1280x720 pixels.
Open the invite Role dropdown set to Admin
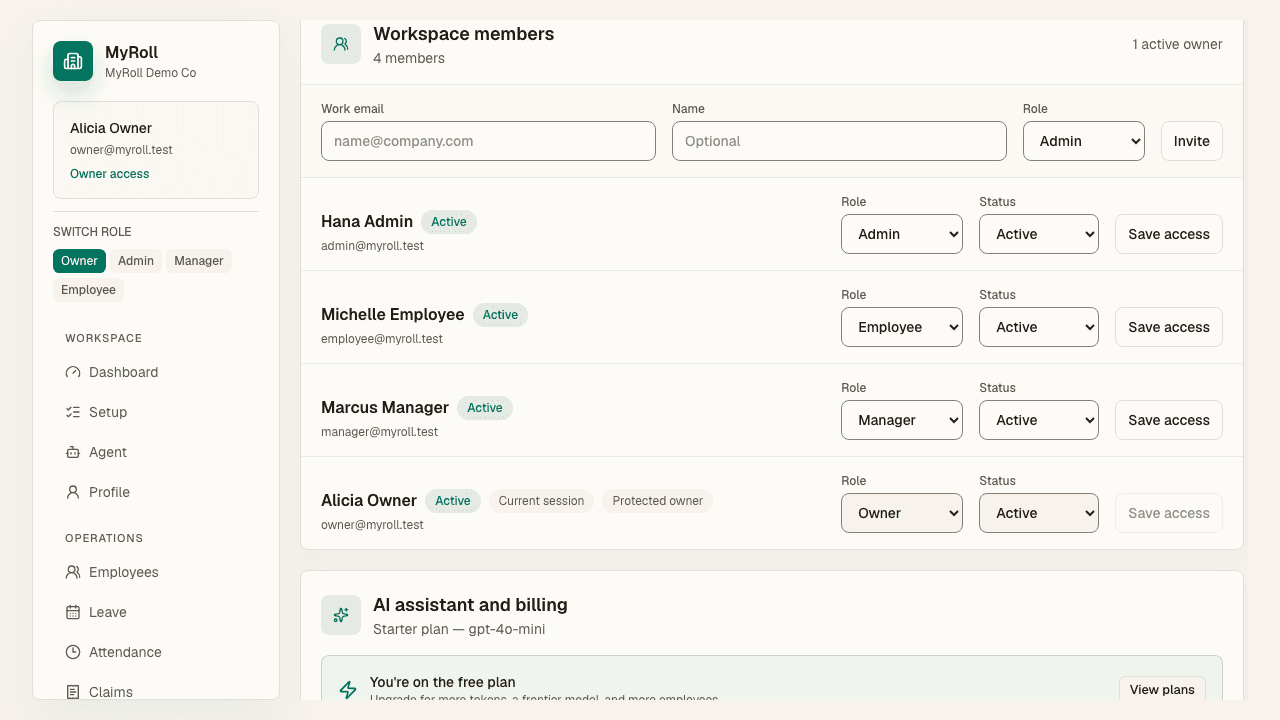click(x=1084, y=141)
